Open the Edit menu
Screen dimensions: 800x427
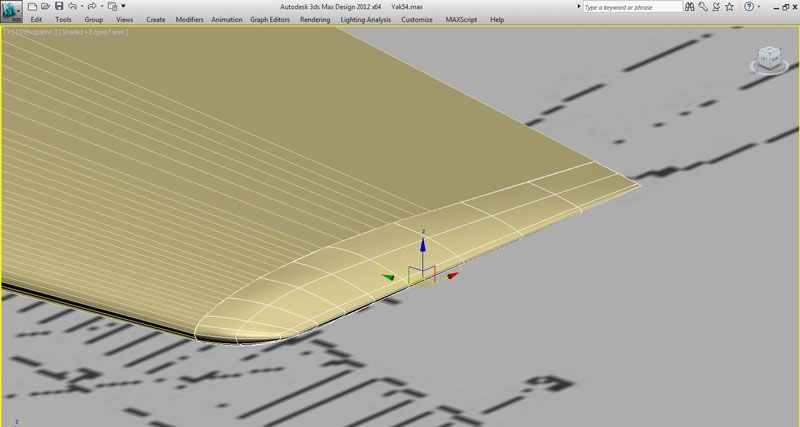pyautogui.click(x=36, y=19)
